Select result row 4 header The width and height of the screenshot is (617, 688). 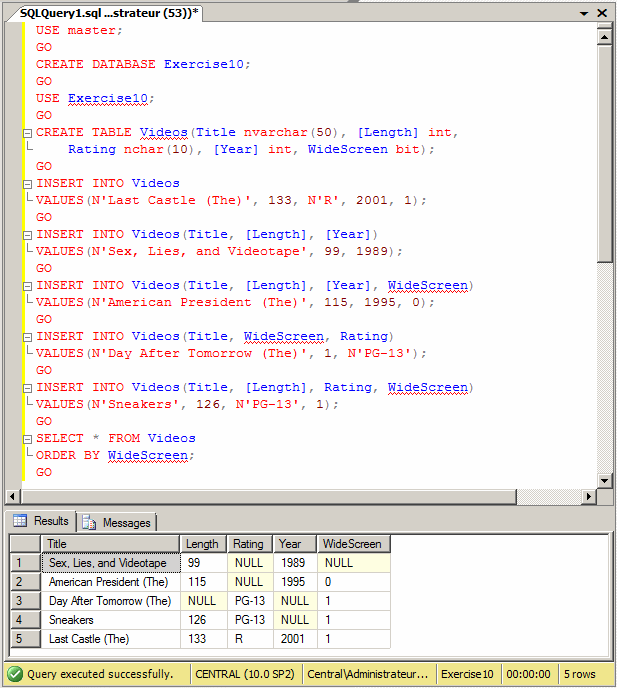pyautogui.click(x=25, y=620)
